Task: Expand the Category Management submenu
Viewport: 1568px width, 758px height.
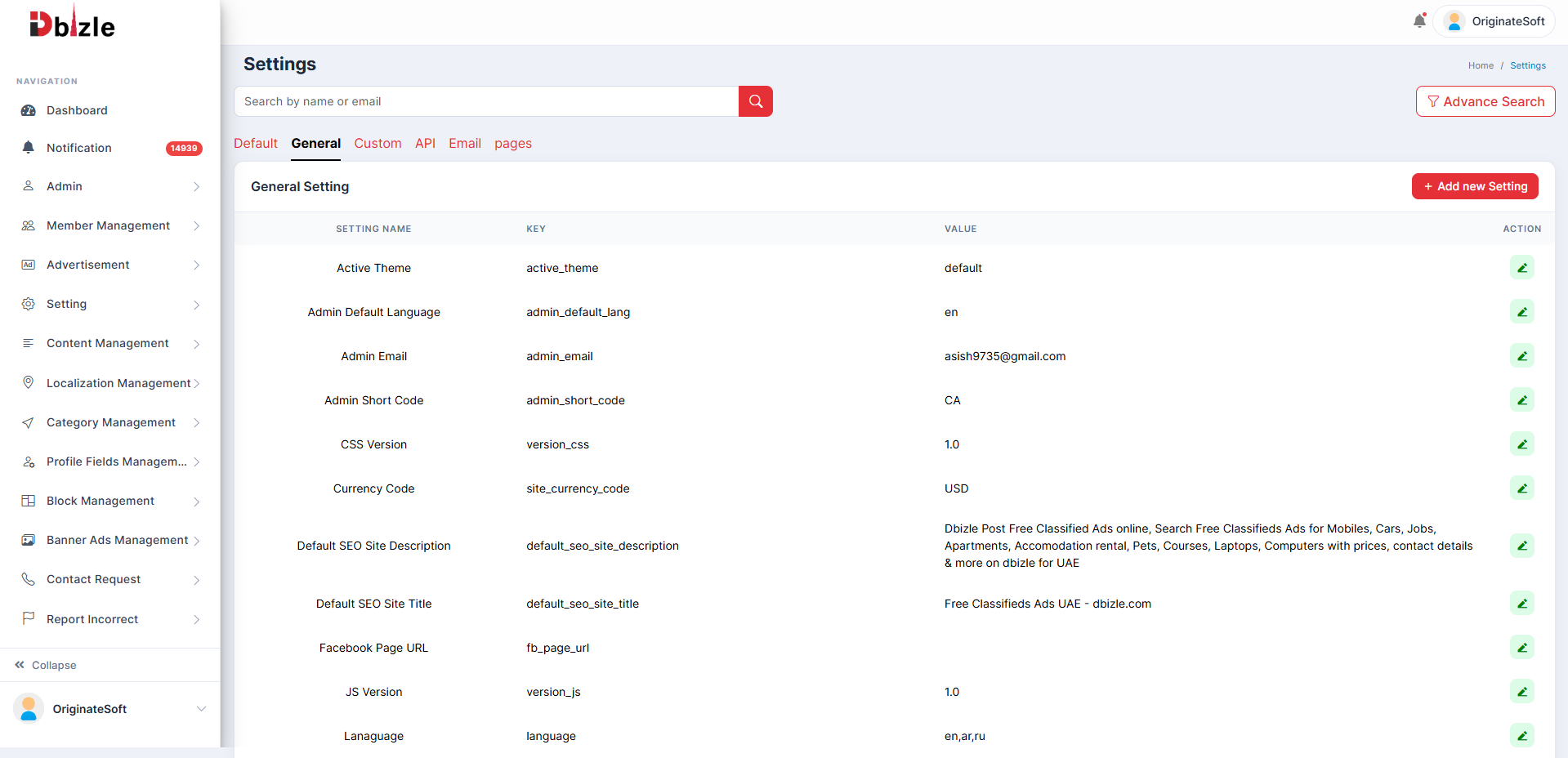Action: point(110,422)
